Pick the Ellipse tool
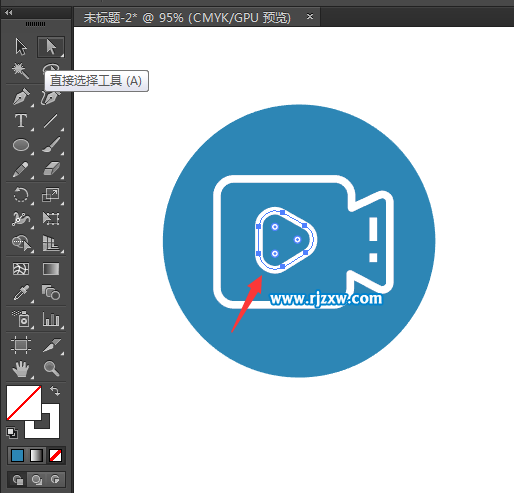Image resolution: width=514 pixels, height=493 pixels. tap(21, 145)
